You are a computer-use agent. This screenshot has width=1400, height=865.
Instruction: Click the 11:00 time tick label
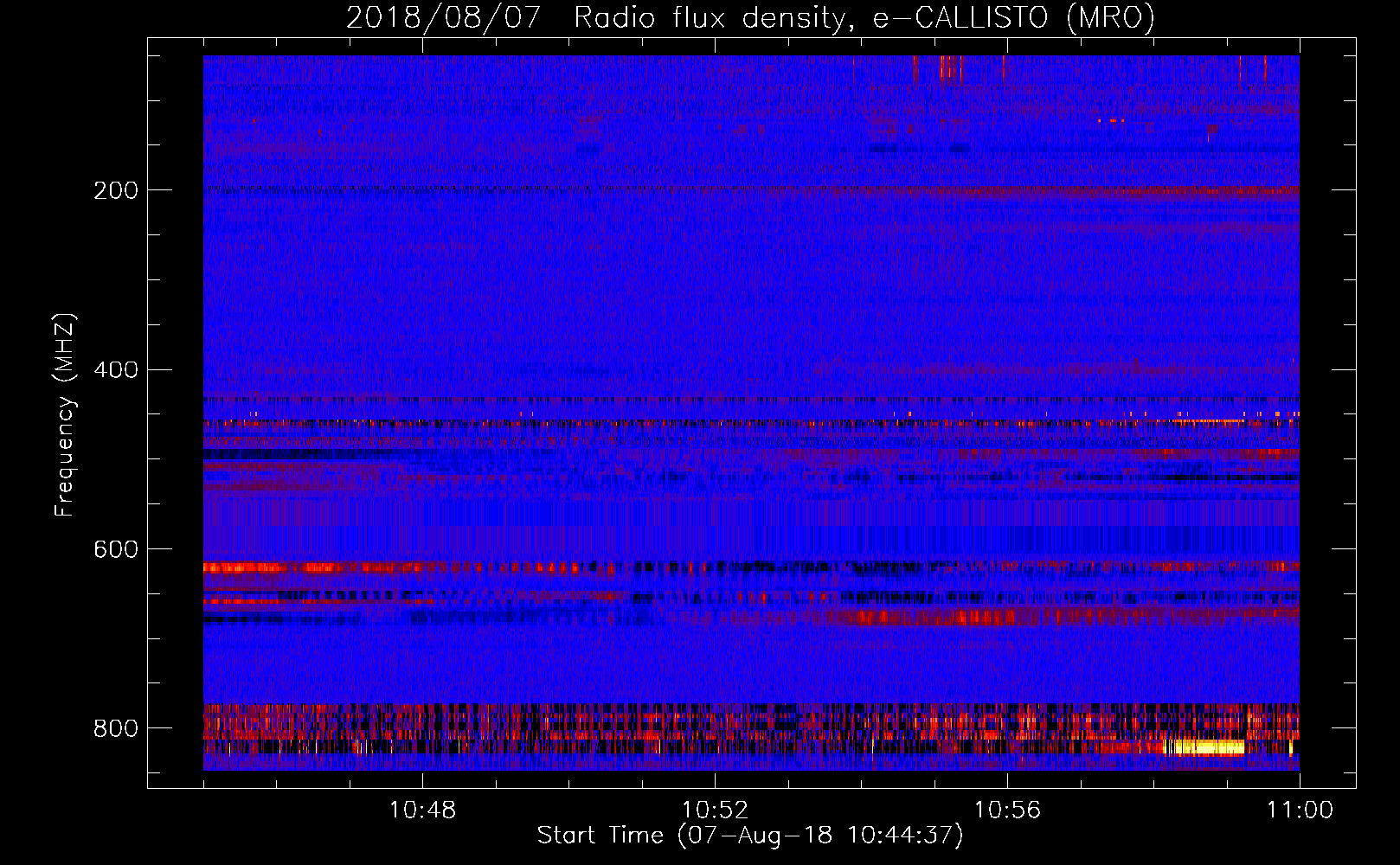pyautogui.click(x=1300, y=811)
